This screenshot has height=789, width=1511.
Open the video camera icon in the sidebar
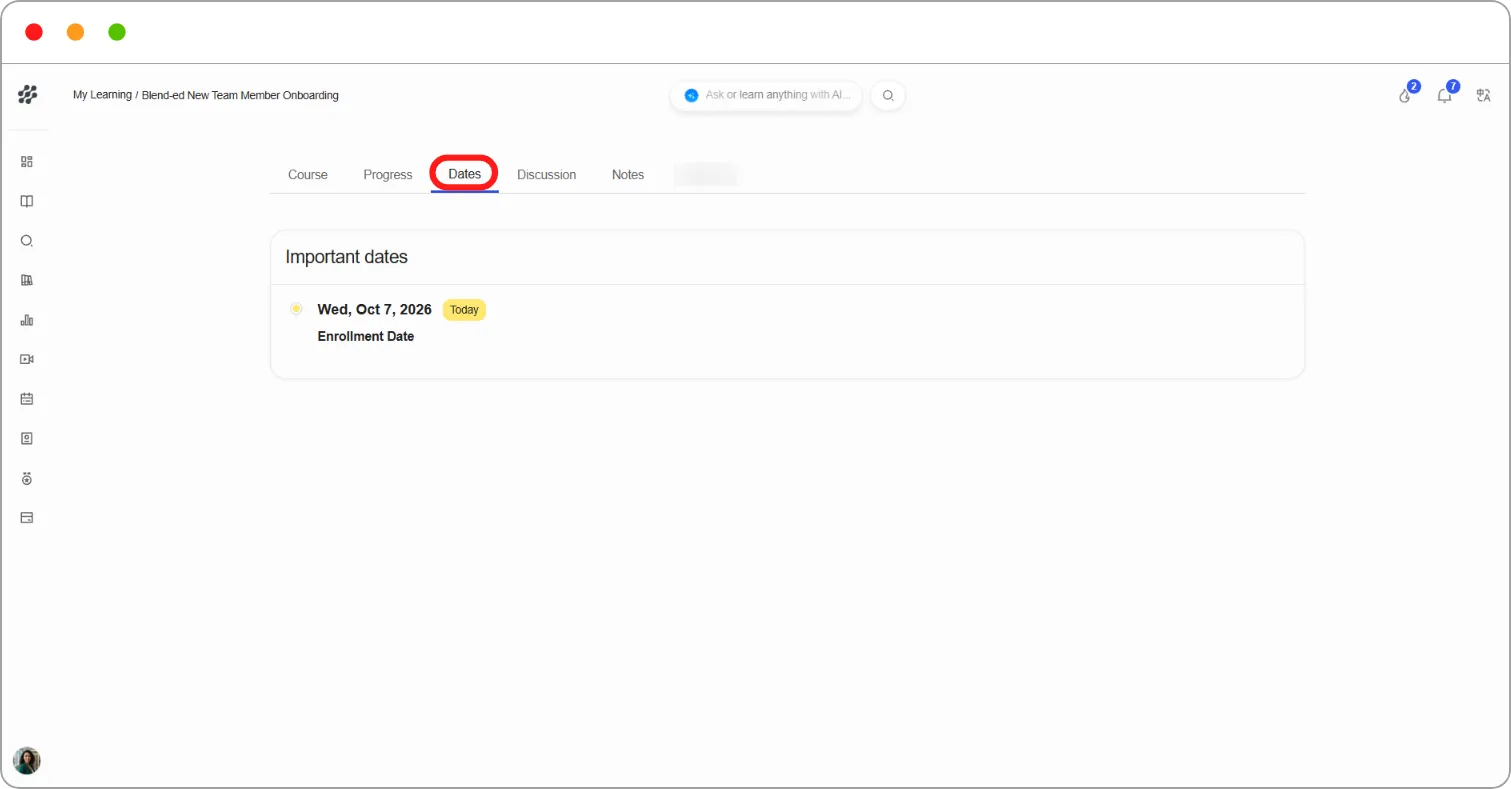tap(27, 359)
